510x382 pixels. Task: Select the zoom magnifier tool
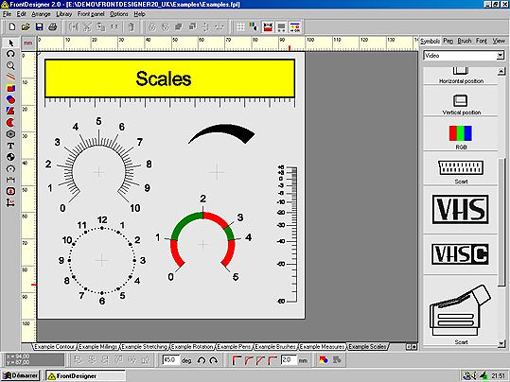pos(11,66)
